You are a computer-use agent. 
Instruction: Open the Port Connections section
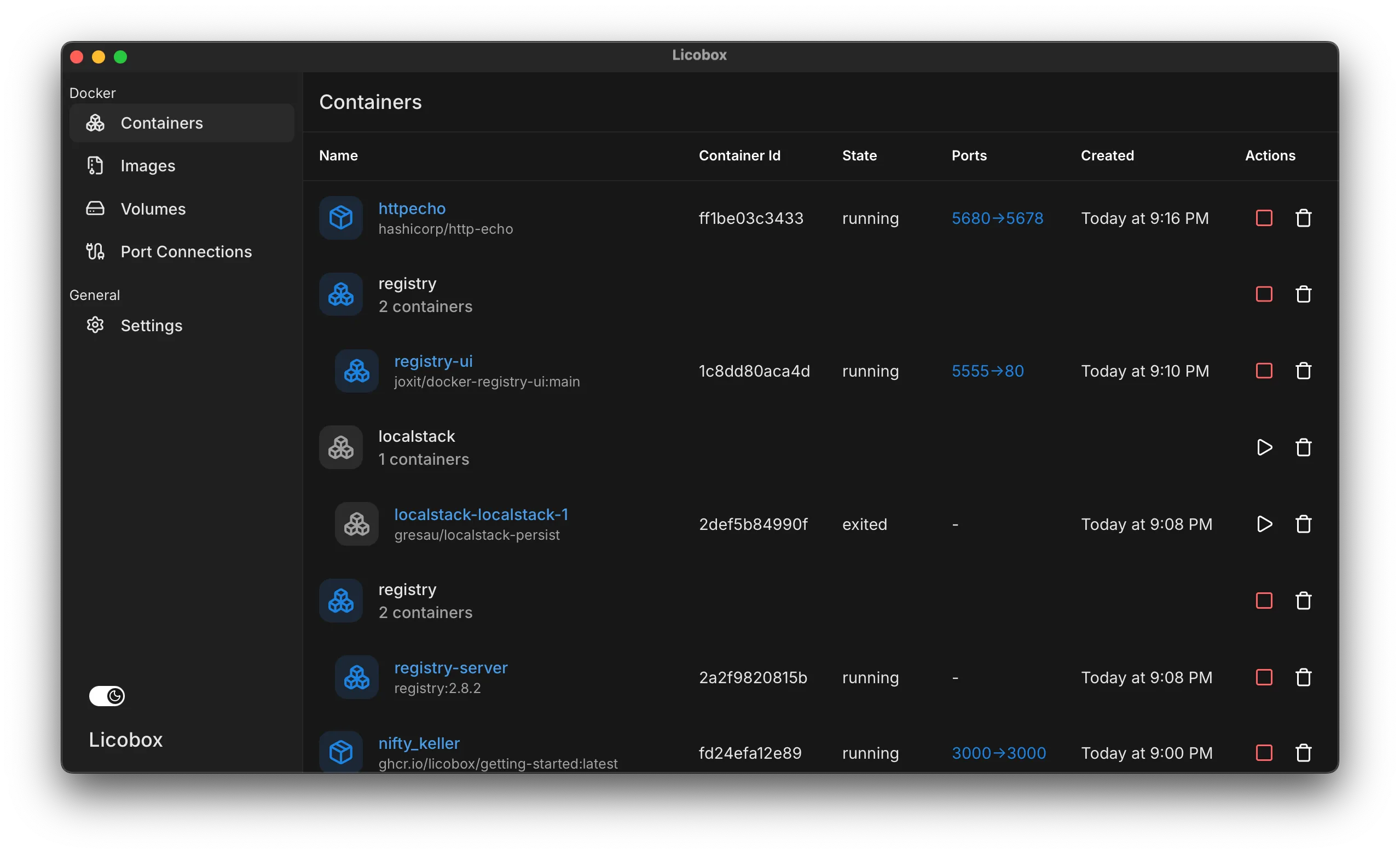coord(187,252)
